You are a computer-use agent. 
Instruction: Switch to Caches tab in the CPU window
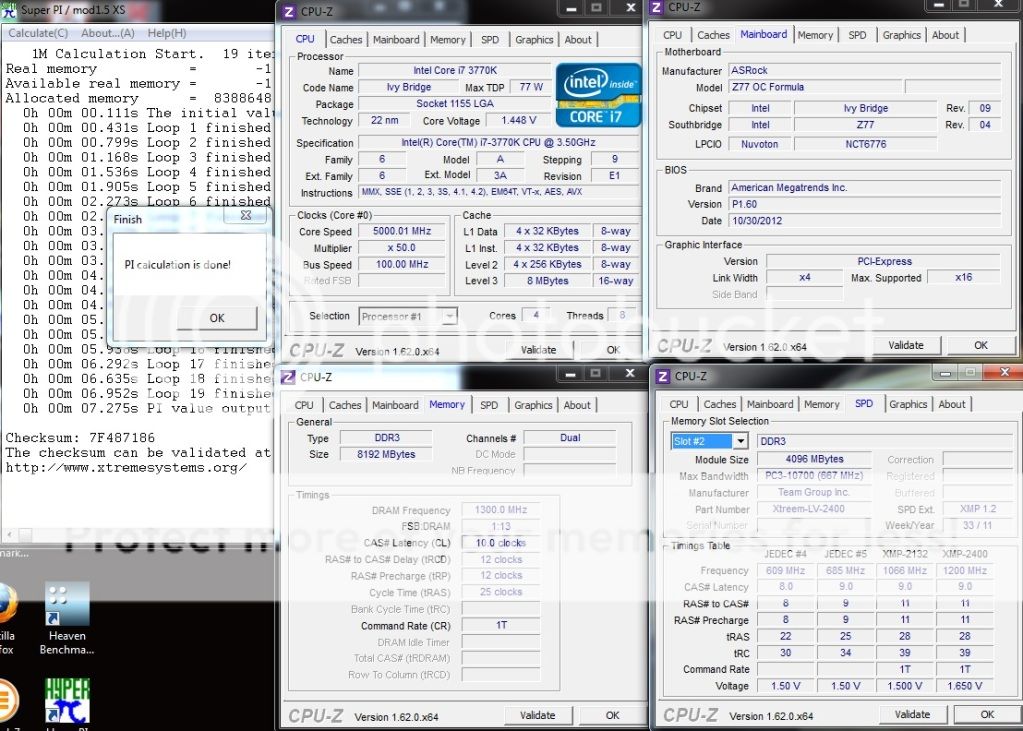pyautogui.click(x=346, y=40)
